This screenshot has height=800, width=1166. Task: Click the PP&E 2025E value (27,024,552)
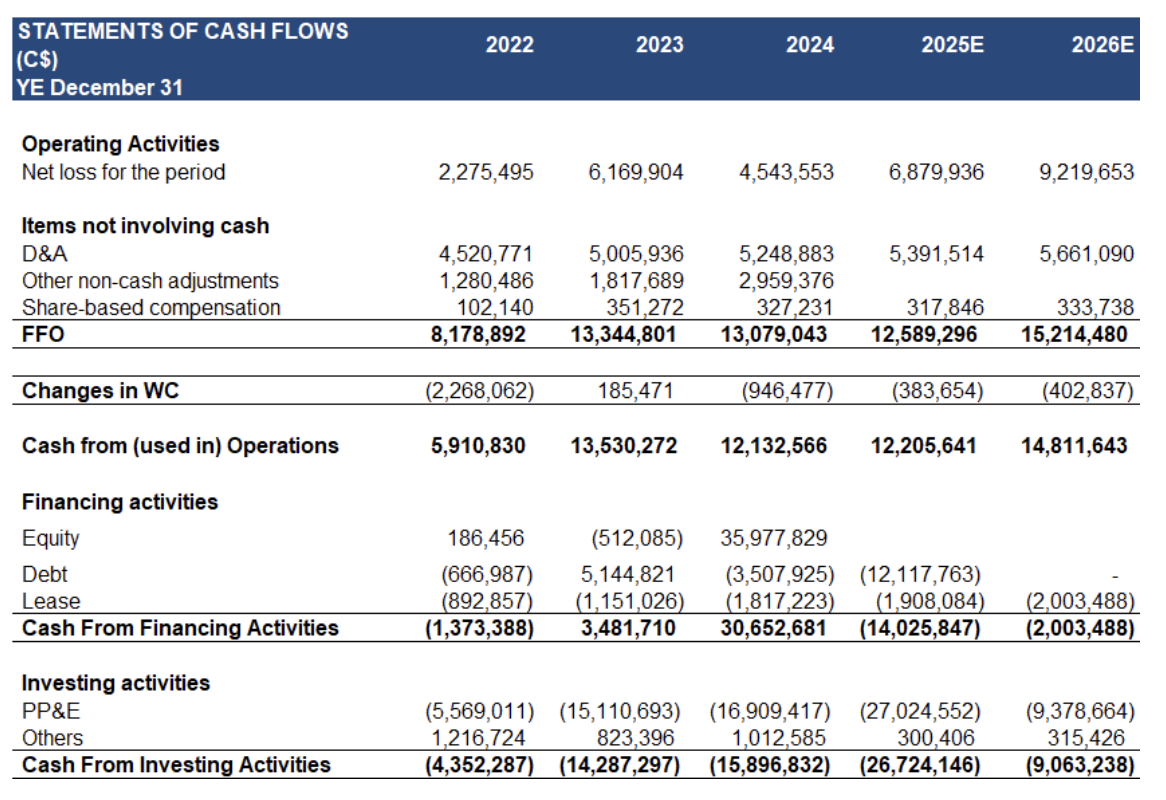(920, 712)
